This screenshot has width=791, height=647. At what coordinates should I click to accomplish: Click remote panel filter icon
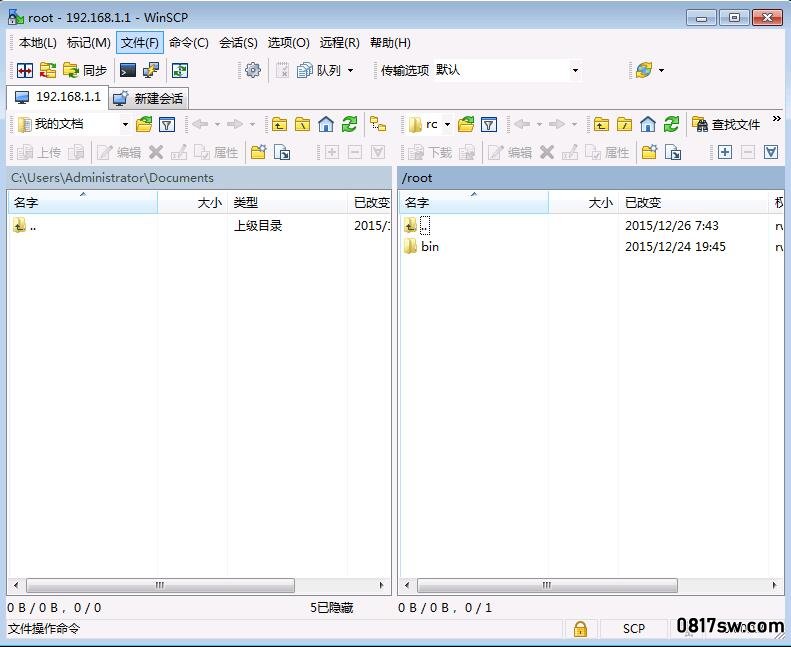pos(489,124)
